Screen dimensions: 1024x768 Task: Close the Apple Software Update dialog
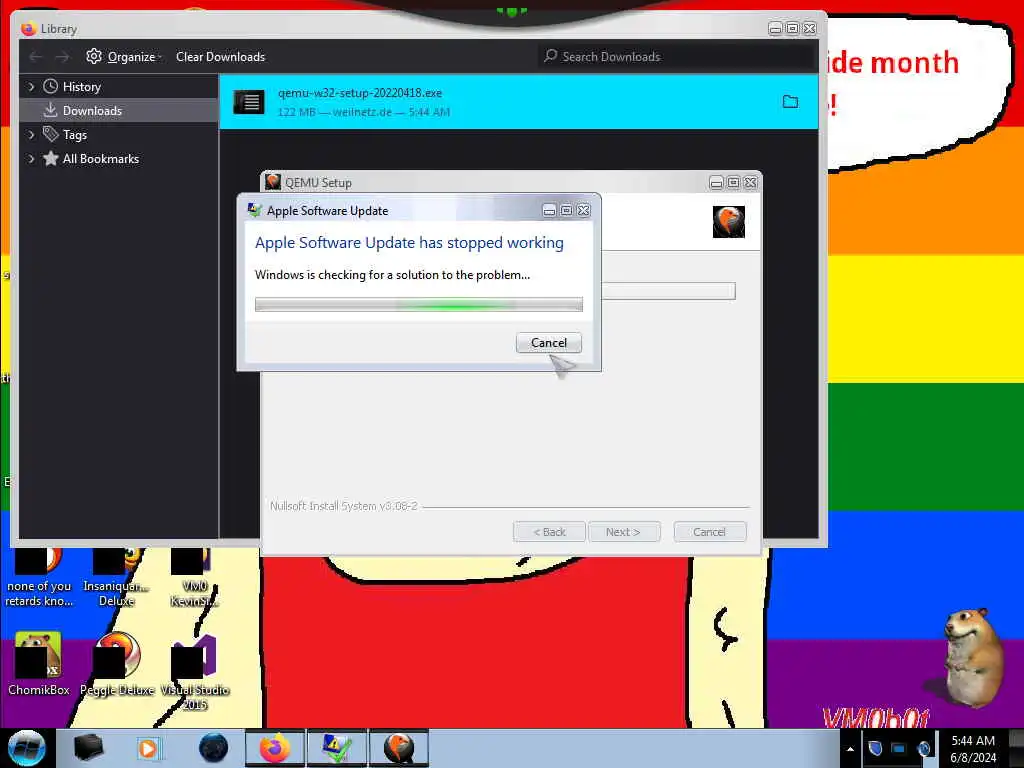pos(583,210)
